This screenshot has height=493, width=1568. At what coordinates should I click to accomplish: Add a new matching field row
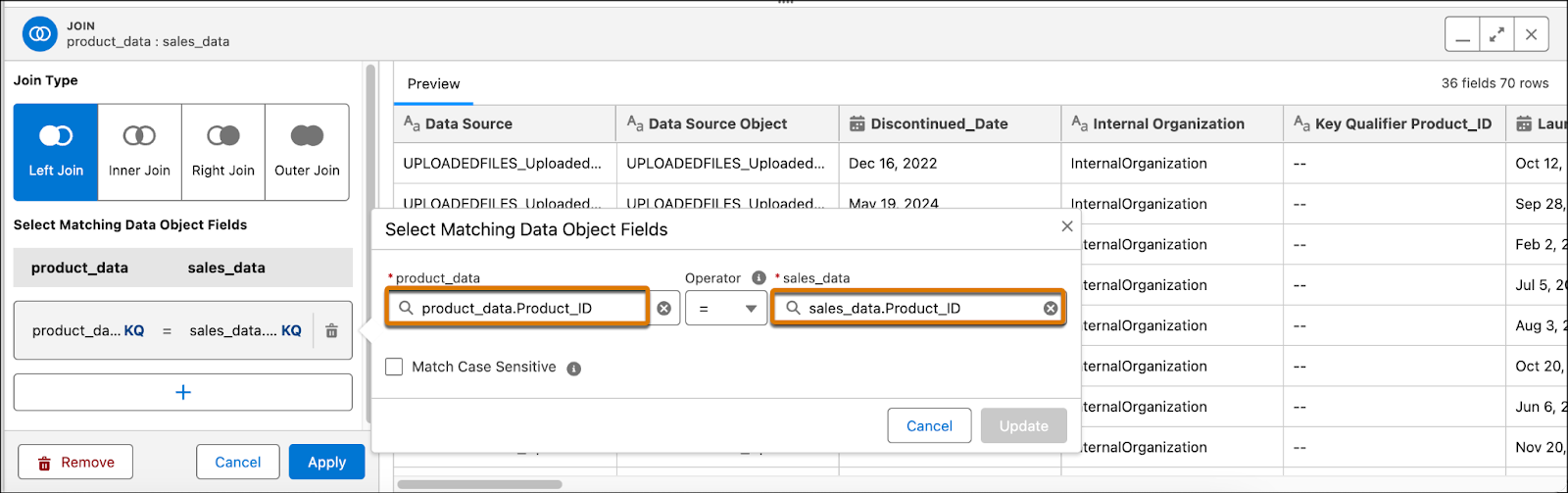coord(182,392)
